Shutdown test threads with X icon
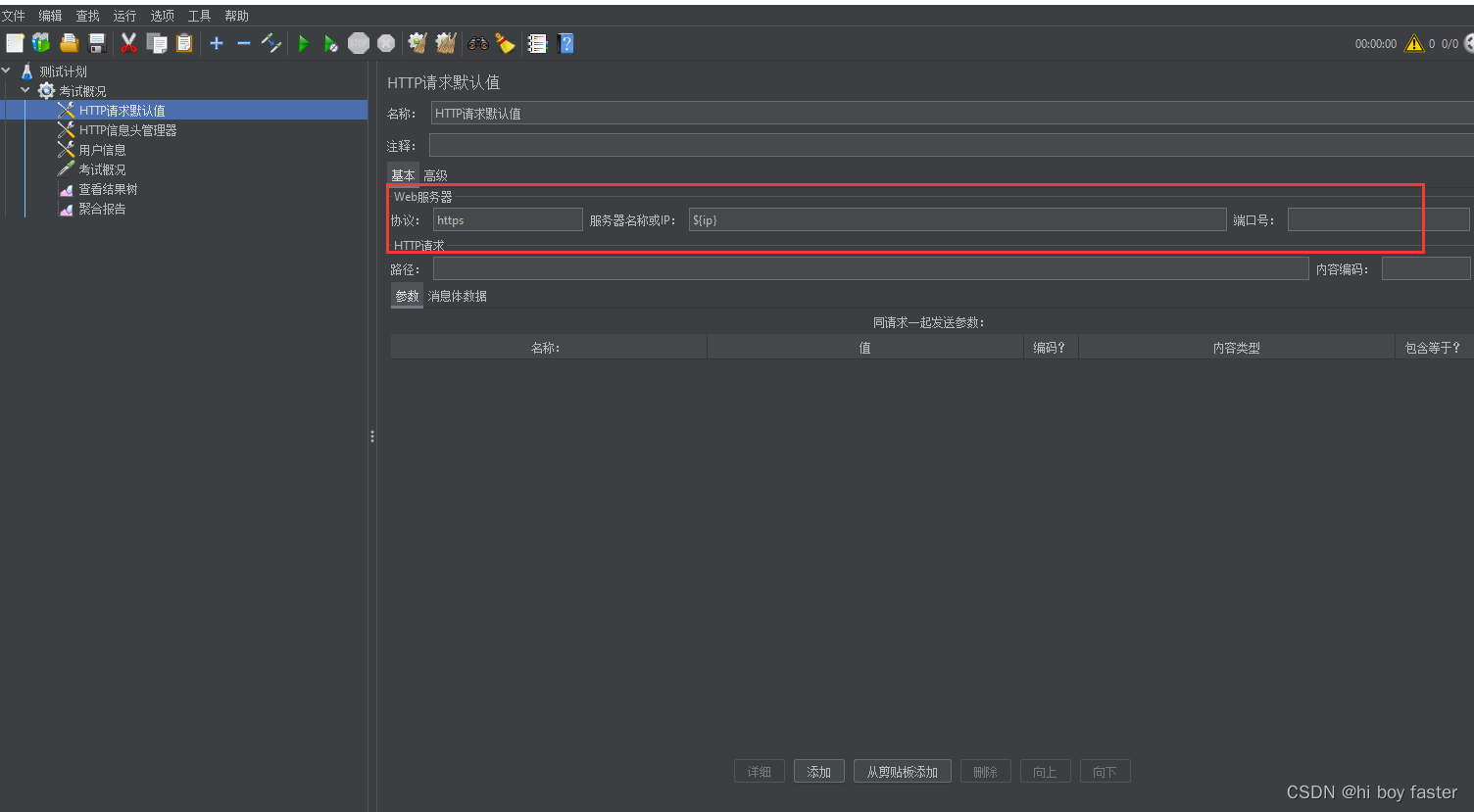The width and height of the screenshot is (1474, 812). coord(386,43)
